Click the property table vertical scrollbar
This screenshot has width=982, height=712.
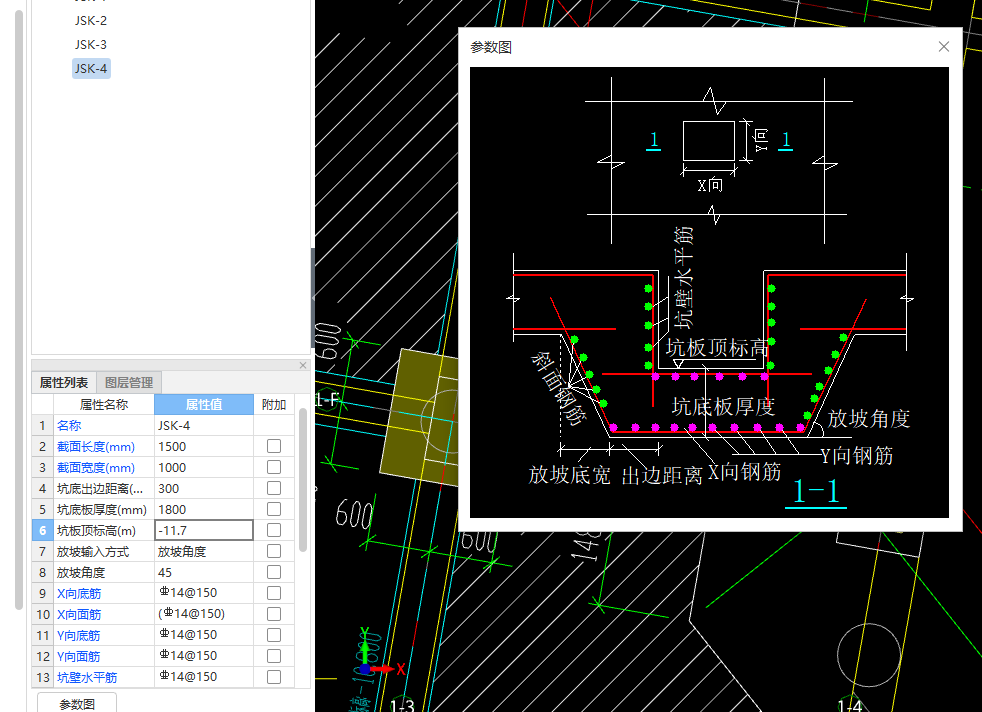tap(302, 480)
